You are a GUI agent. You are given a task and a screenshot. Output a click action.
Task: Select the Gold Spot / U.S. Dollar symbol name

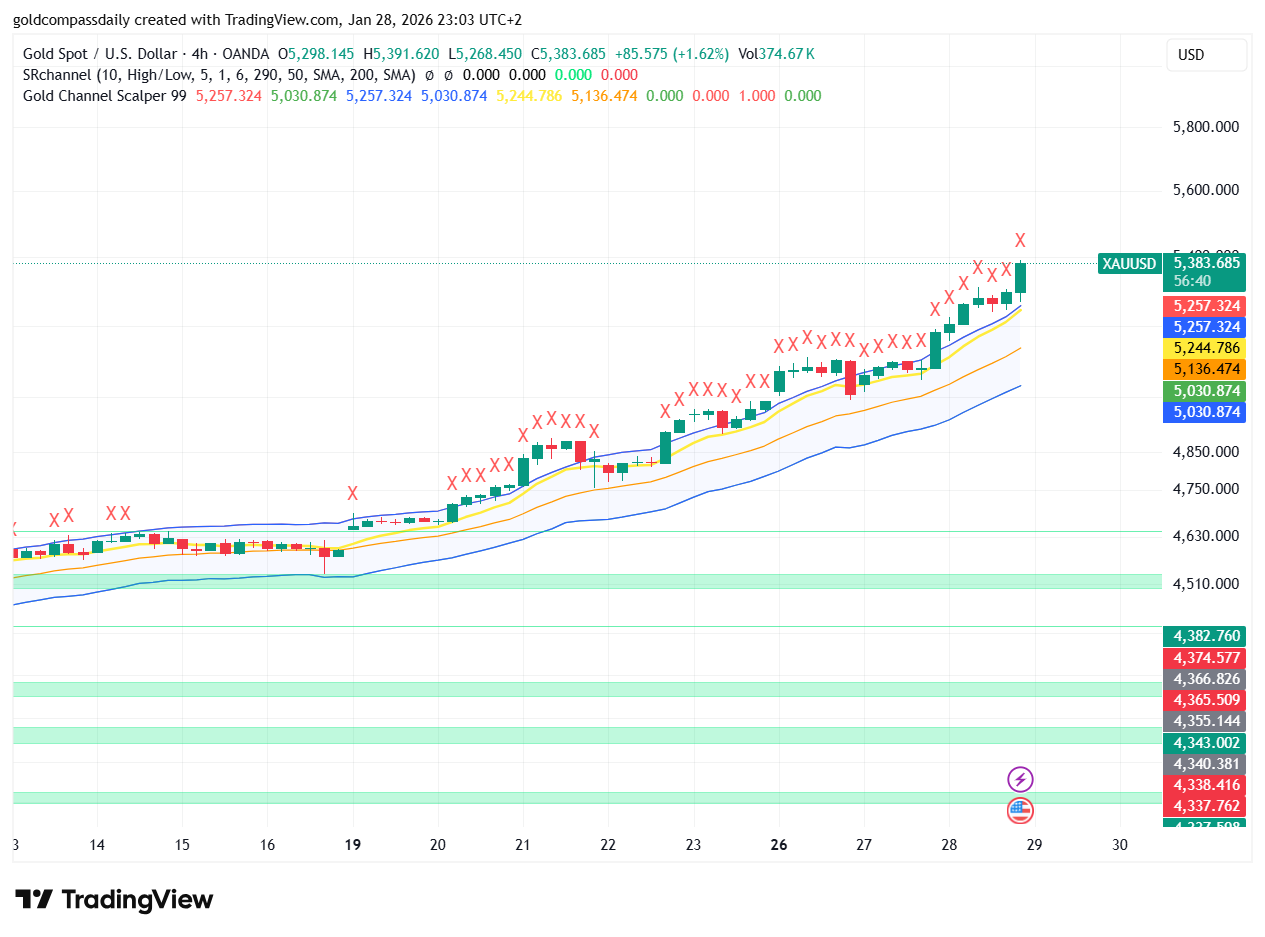100,54
